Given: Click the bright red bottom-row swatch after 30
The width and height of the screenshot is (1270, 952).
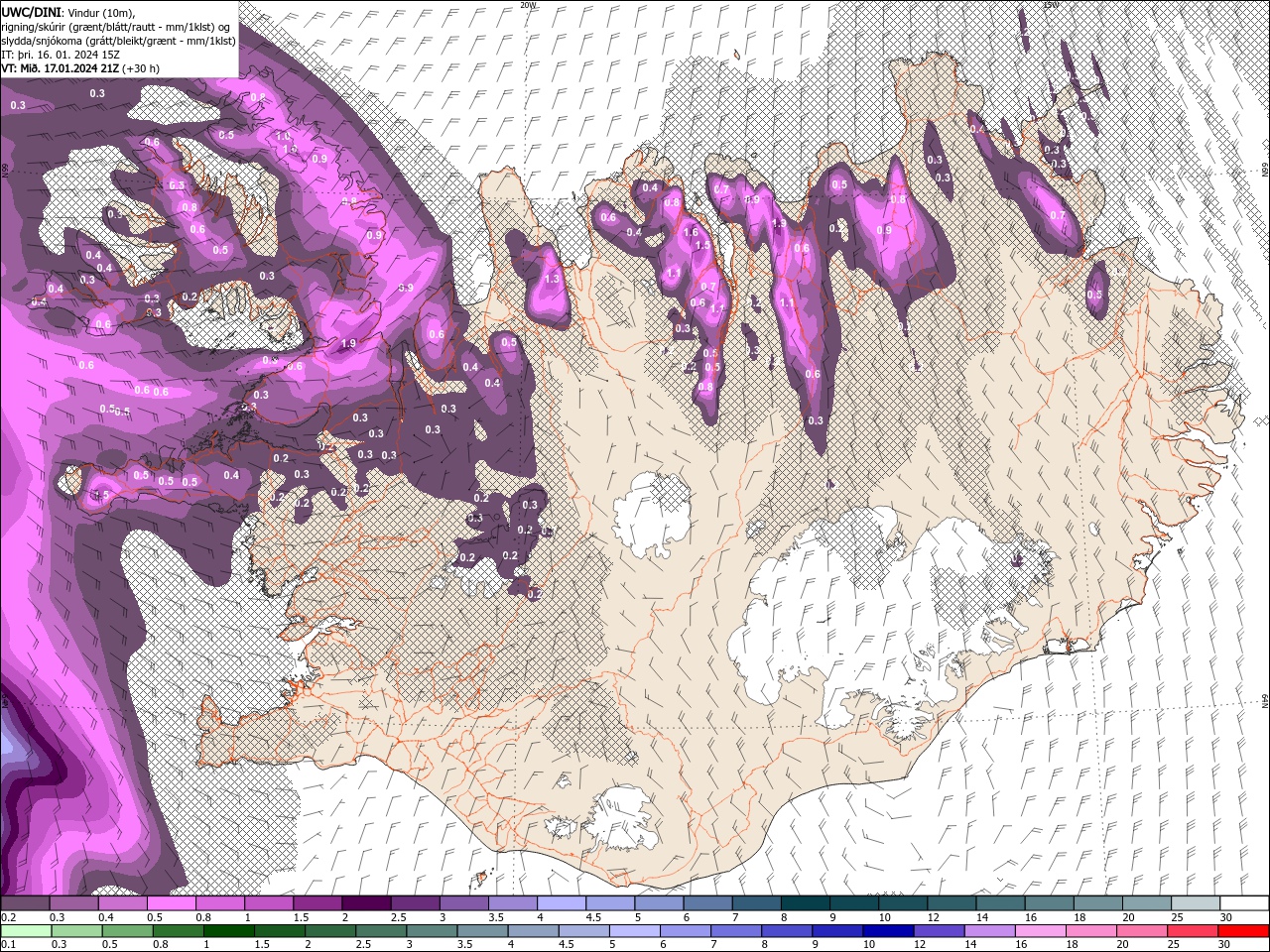Looking at the screenshot, I should point(1244,931).
